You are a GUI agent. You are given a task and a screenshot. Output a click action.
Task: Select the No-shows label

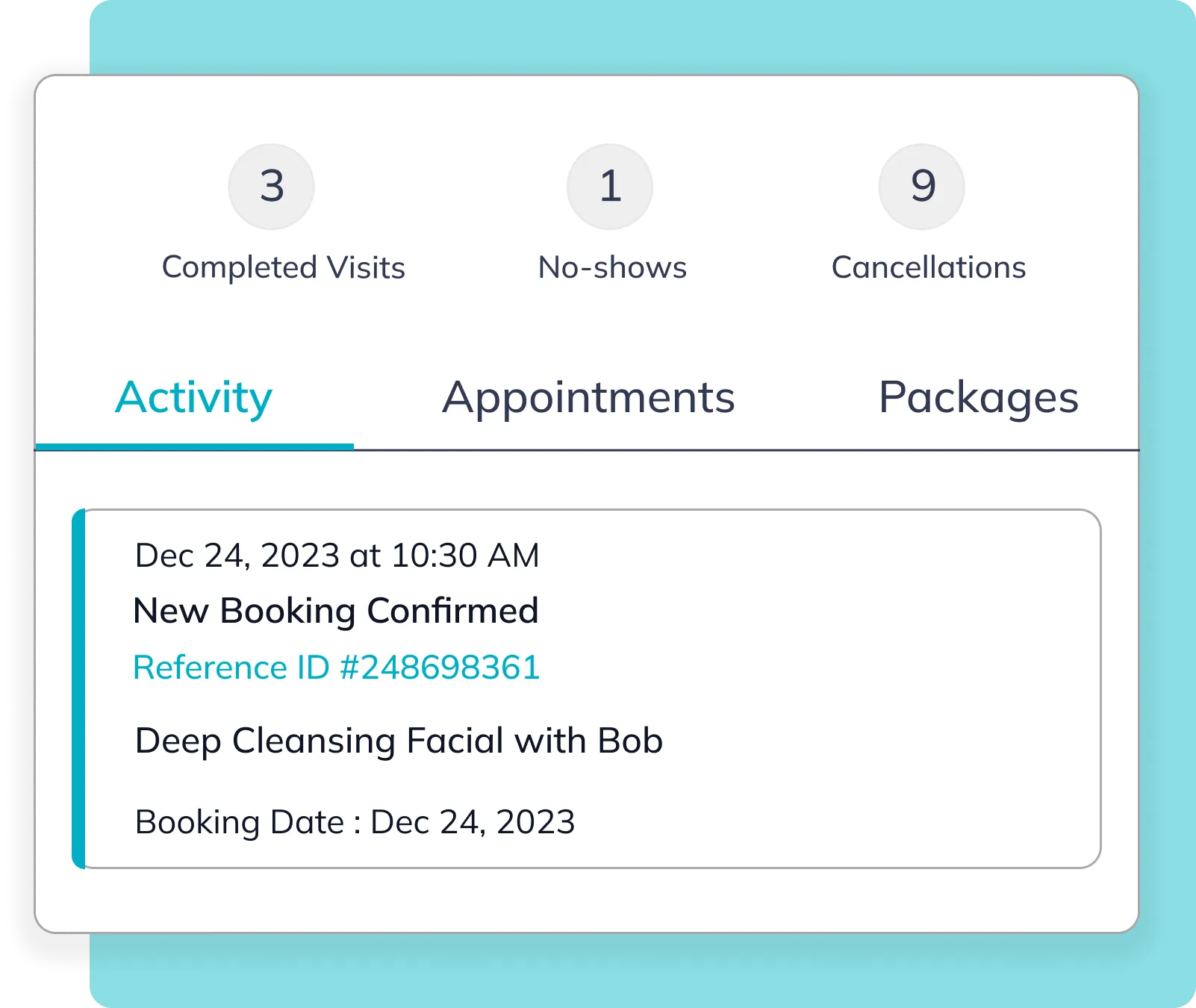612,267
